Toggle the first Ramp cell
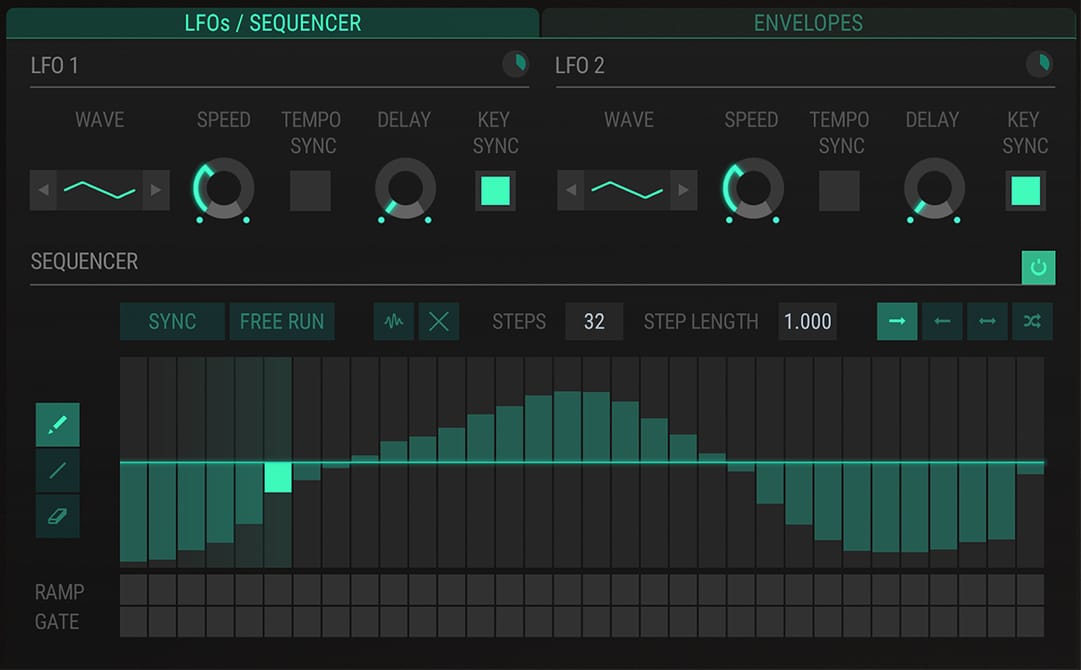The height and width of the screenshot is (670, 1081). click(x=134, y=590)
